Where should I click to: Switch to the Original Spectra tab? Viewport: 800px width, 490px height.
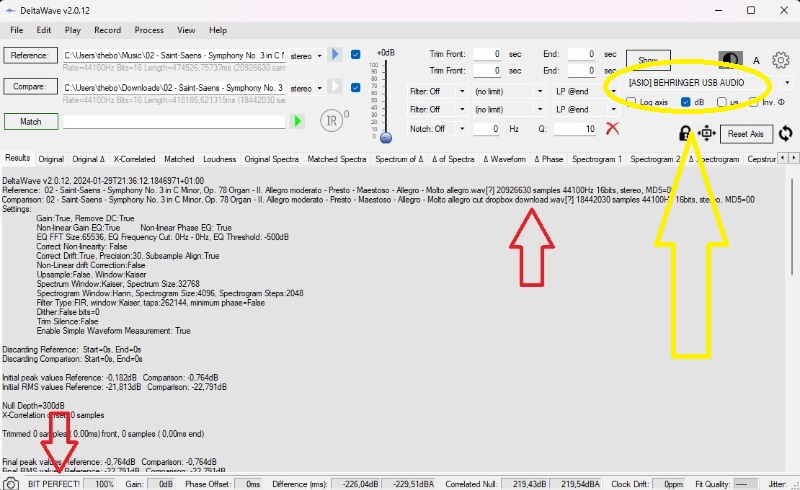(271, 159)
